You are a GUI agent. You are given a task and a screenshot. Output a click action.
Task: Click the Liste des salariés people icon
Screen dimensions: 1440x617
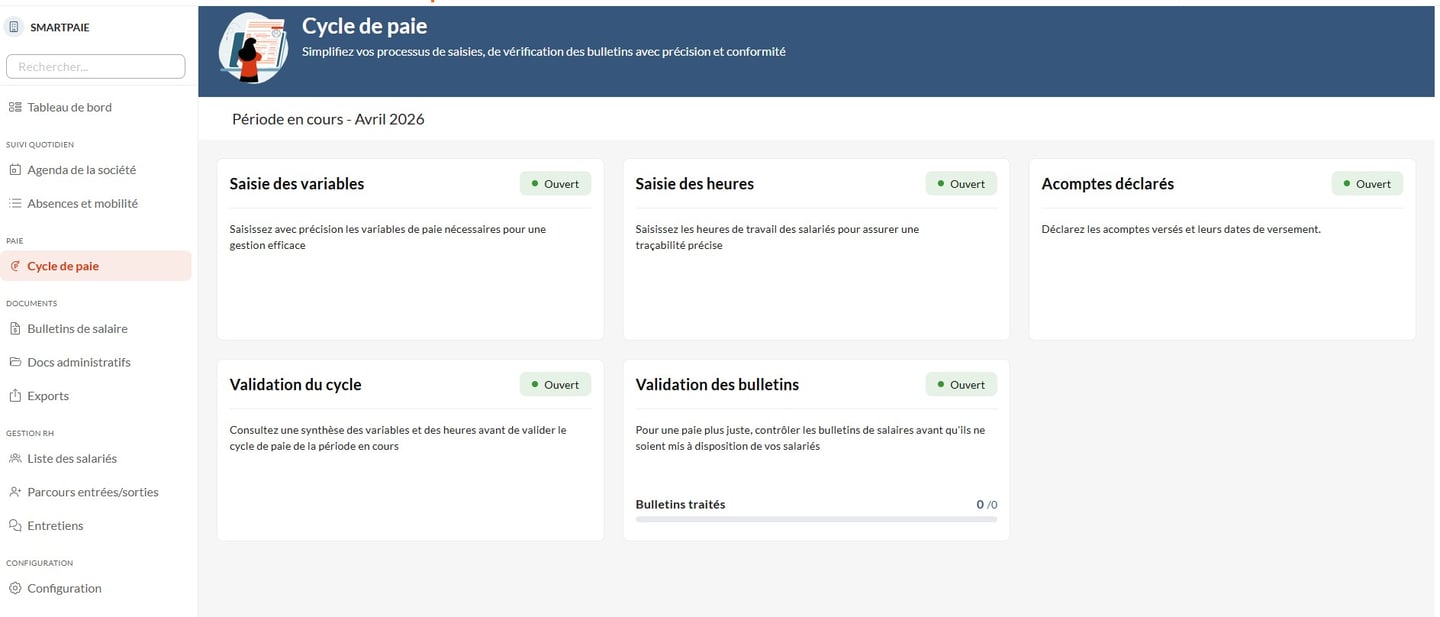coord(15,458)
